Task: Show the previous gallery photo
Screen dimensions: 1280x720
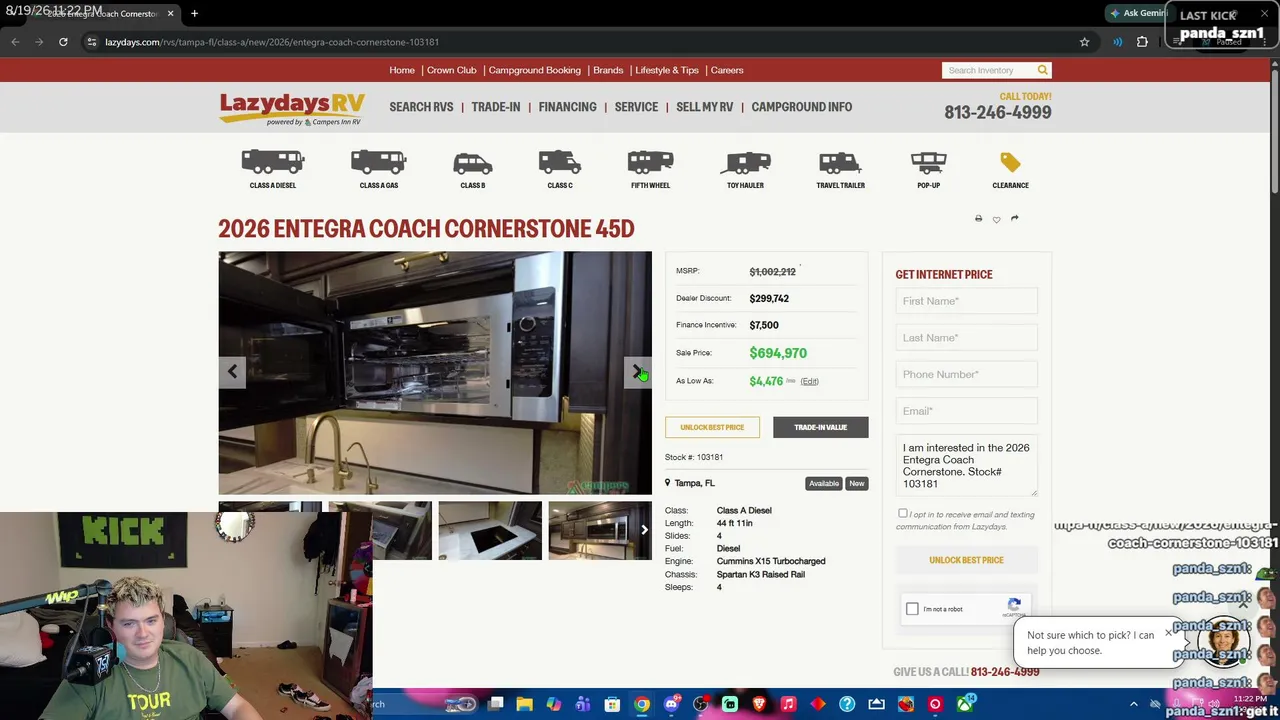Action: pyautogui.click(x=232, y=372)
